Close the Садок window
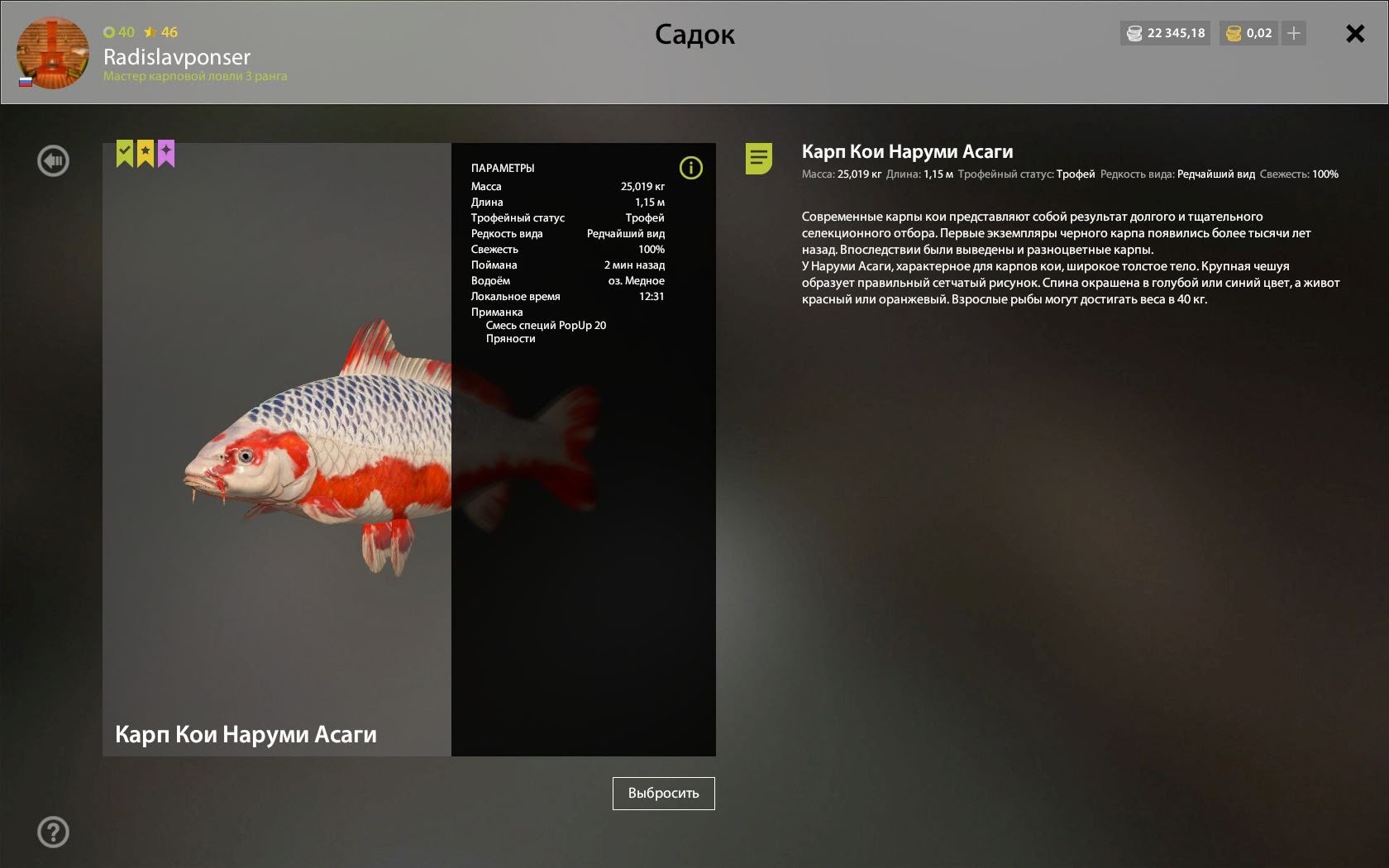Screen dimensions: 1389x868 (x=1355, y=33)
